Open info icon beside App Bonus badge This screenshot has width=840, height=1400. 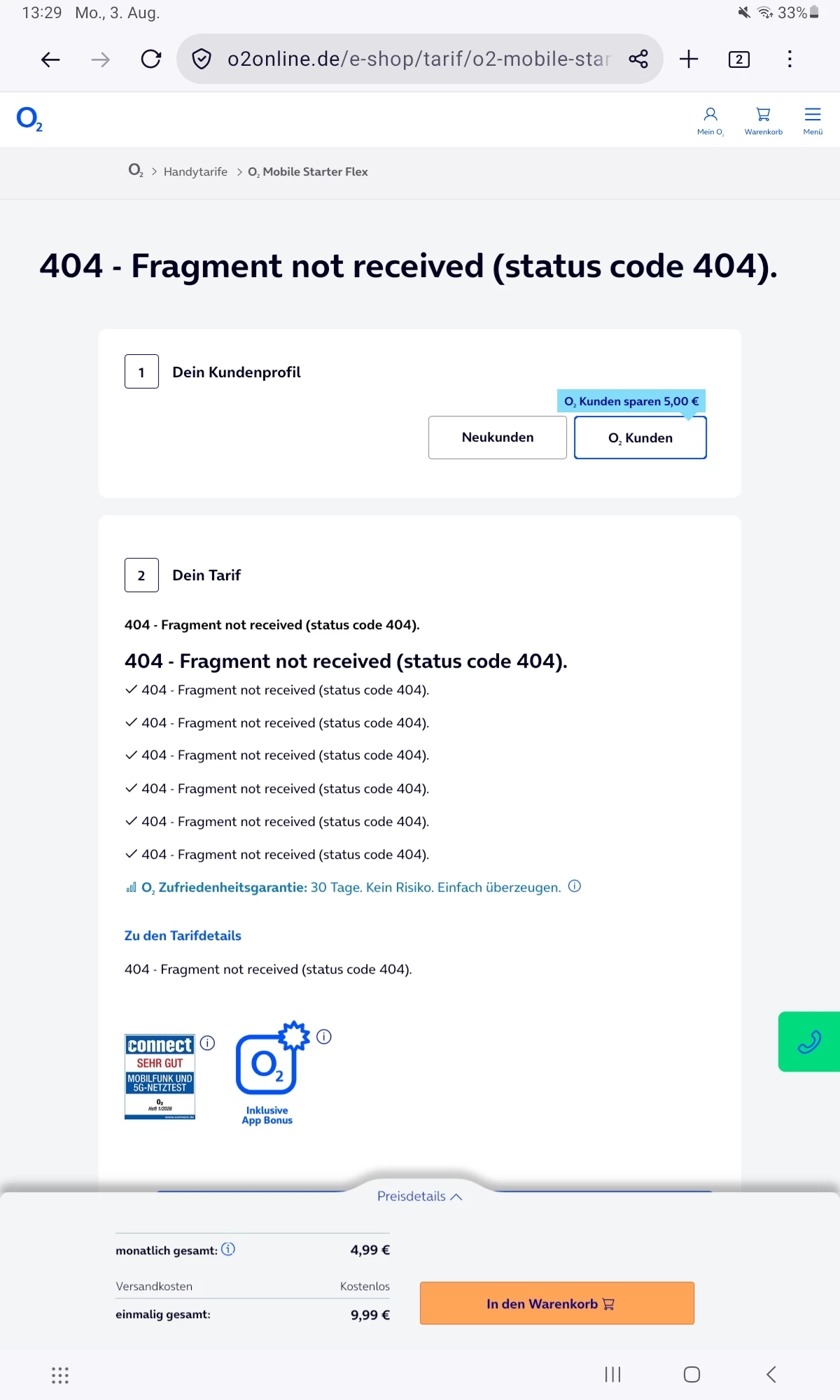(323, 1037)
